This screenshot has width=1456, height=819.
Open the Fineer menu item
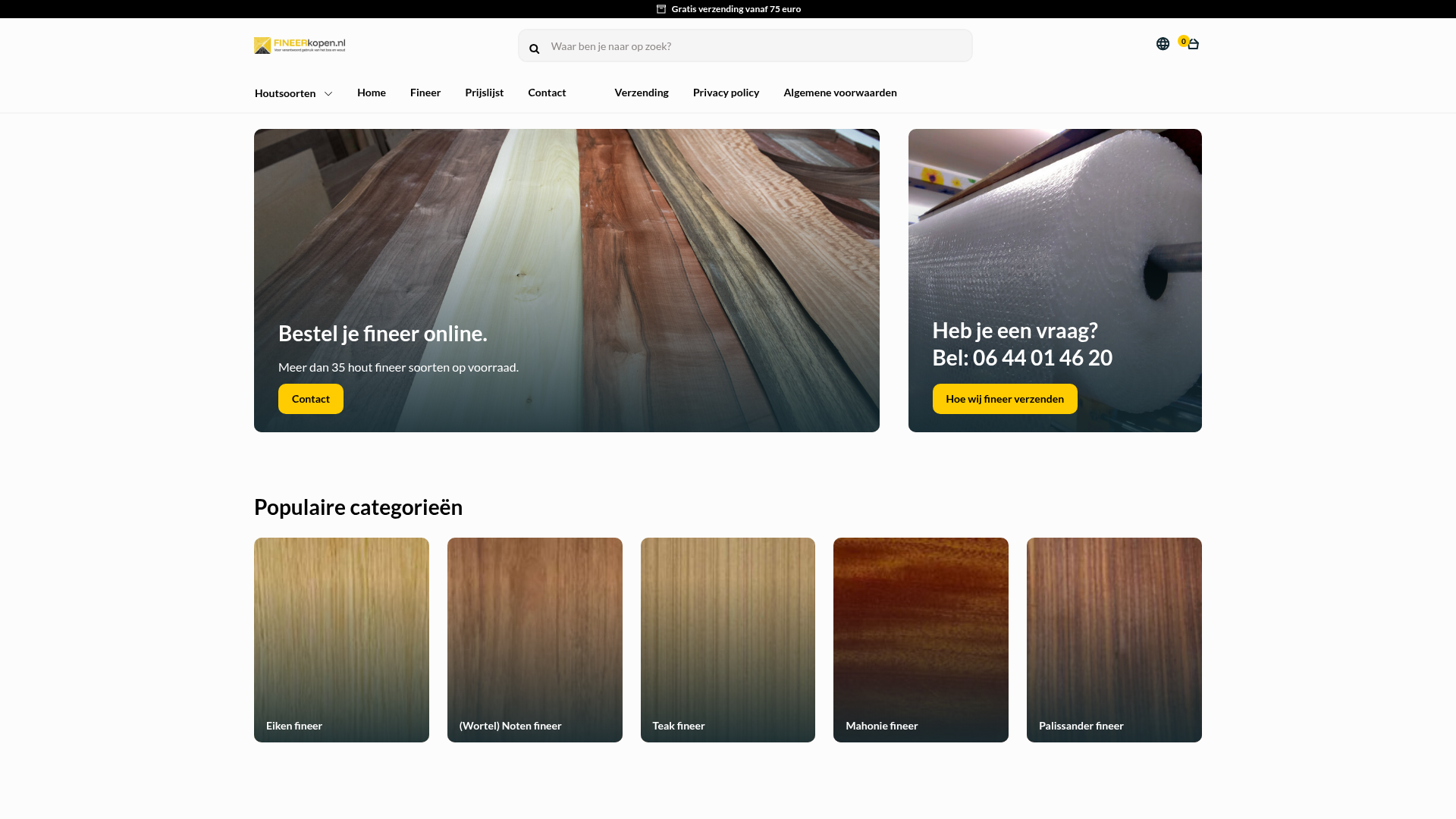coord(425,93)
